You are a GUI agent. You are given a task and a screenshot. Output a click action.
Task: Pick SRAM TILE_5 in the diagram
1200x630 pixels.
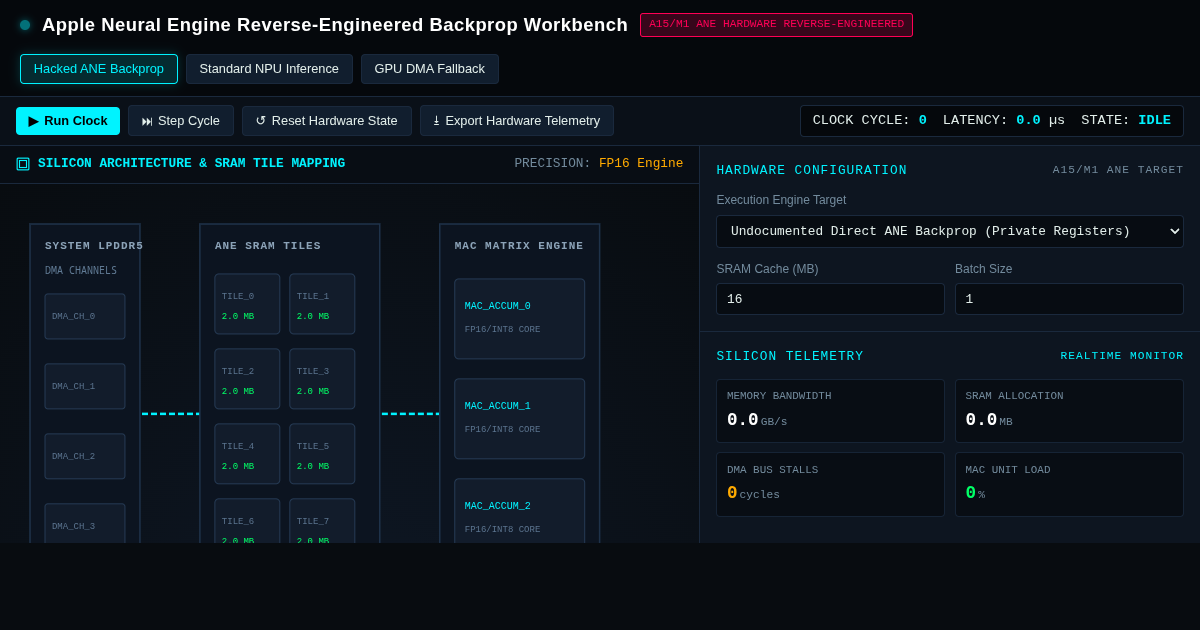coord(322,454)
